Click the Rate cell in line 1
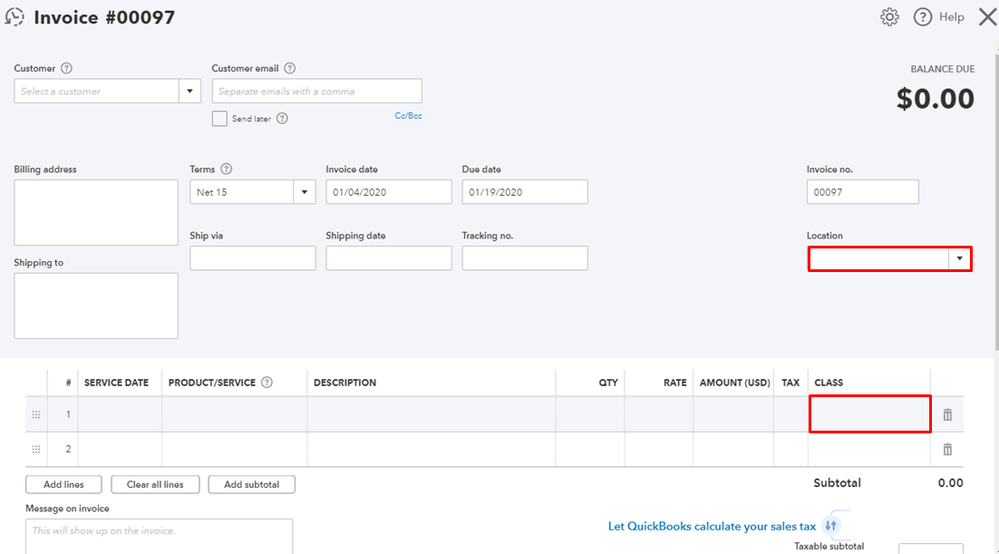 (x=659, y=414)
